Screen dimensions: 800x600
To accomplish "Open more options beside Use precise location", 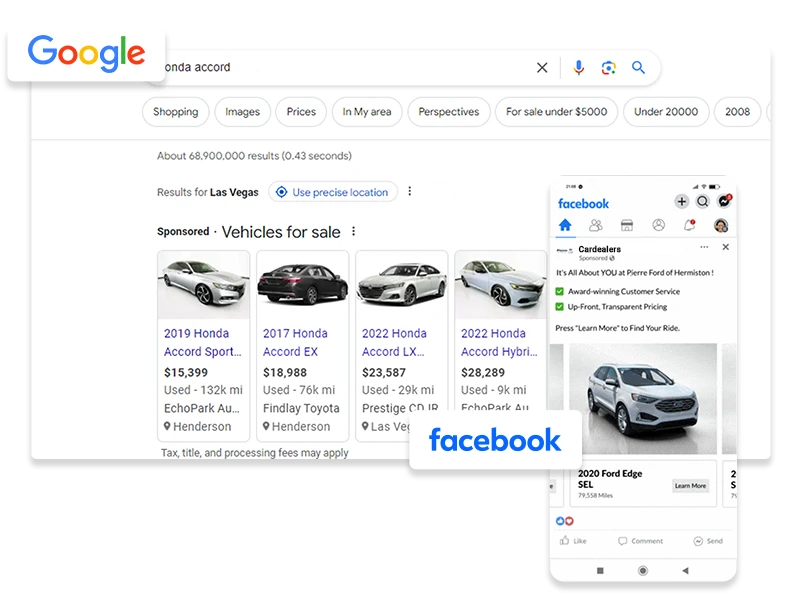I will click(410, 191).
